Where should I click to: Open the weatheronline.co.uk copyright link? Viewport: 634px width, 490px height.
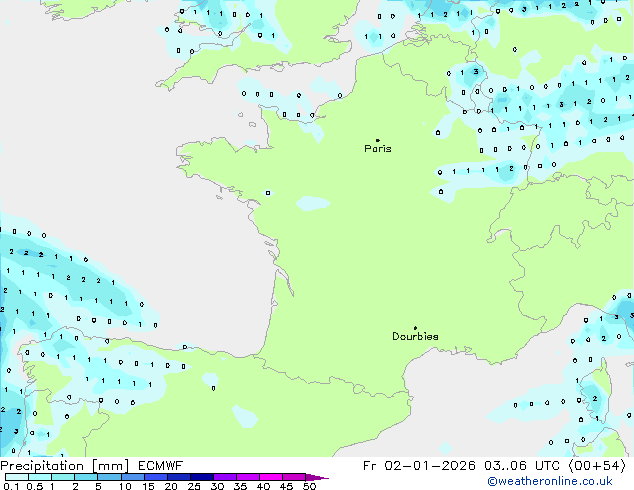[x=550, y=481]
